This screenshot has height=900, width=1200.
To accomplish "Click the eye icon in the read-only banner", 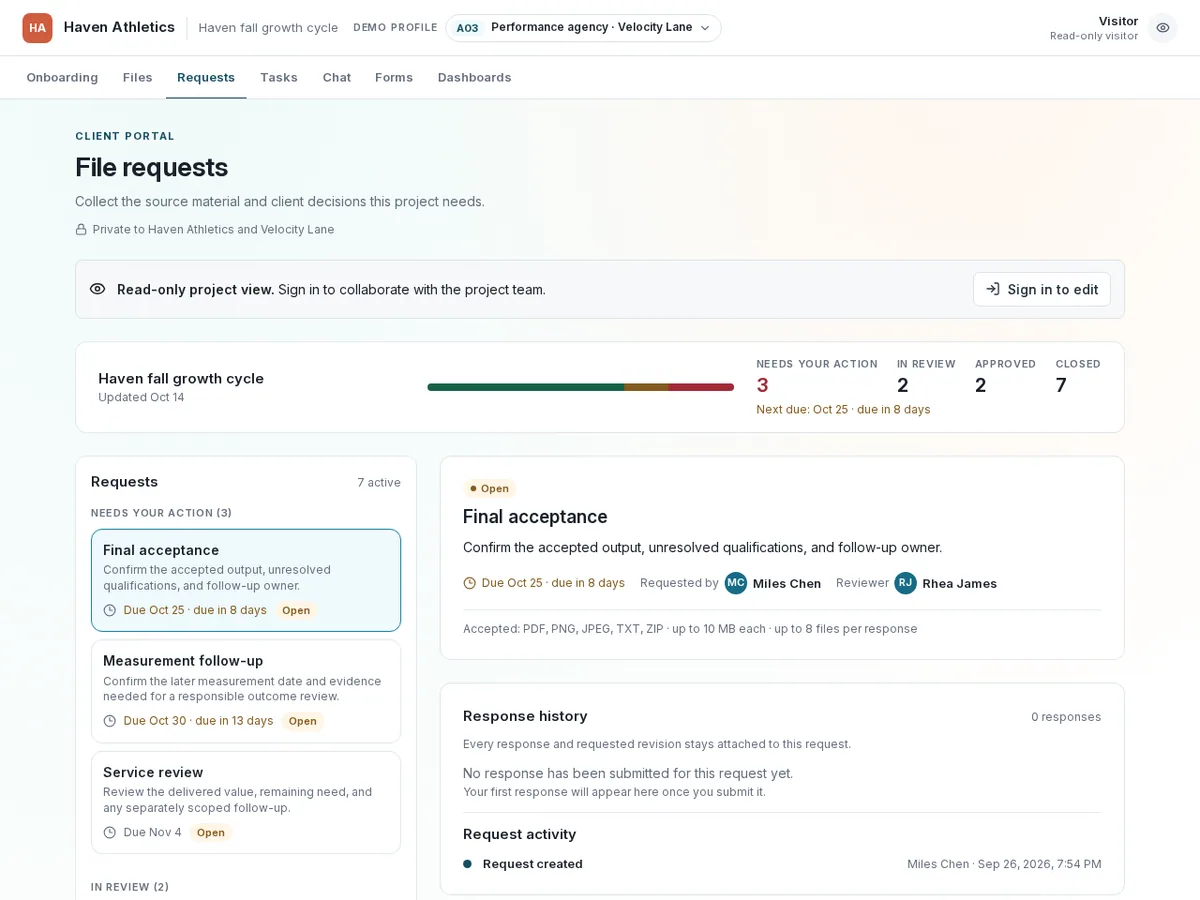I will 97,289.
